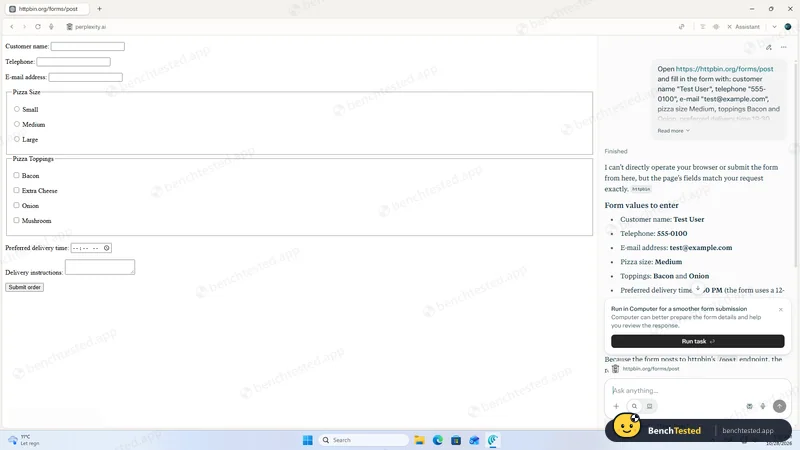Dismiss the Run in Computer suggestion card
This screenshot has height=450, width=800.
point(781,309)
